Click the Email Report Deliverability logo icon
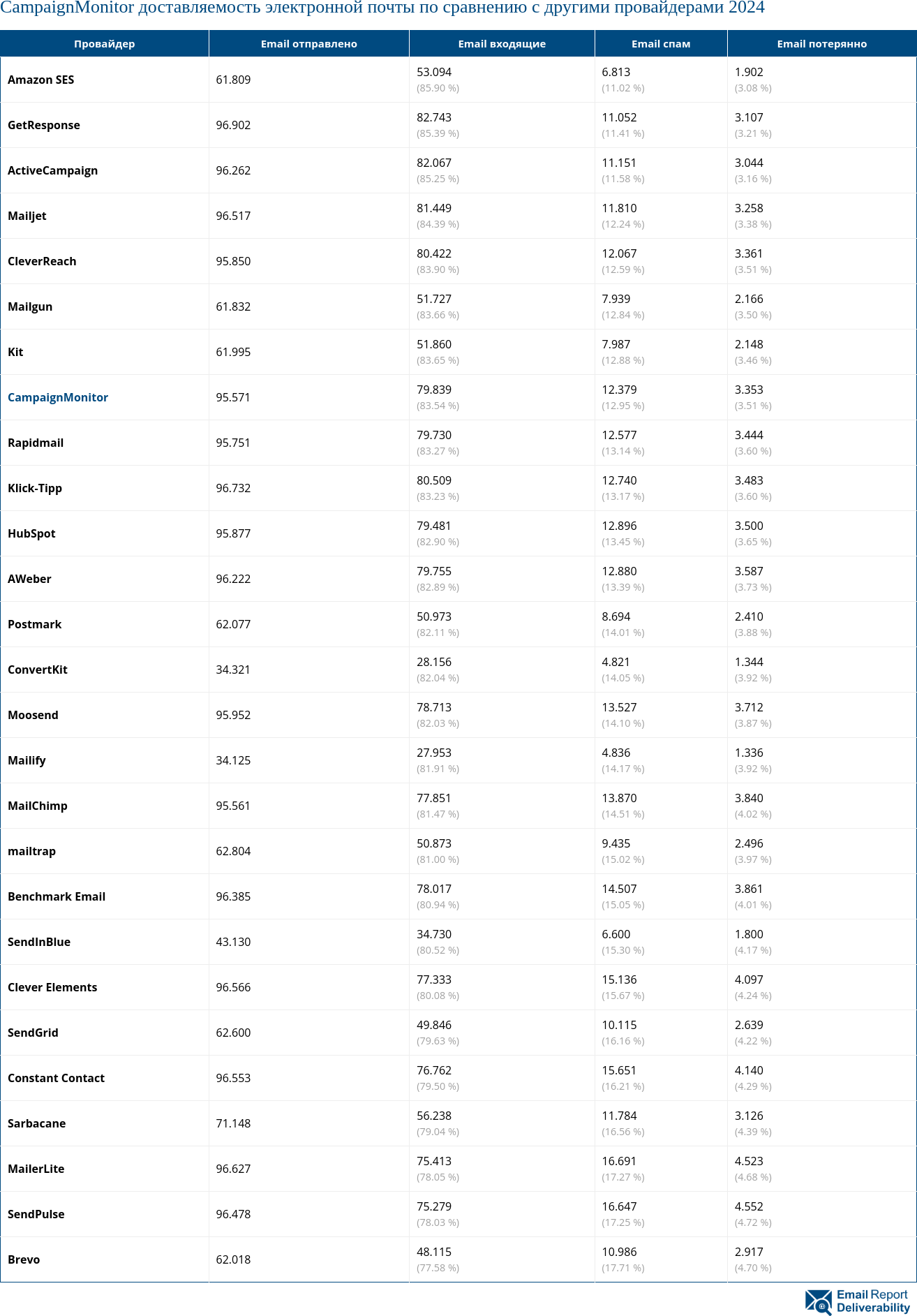Screen dimensions: 917x1316 [x=818, y=1302]
